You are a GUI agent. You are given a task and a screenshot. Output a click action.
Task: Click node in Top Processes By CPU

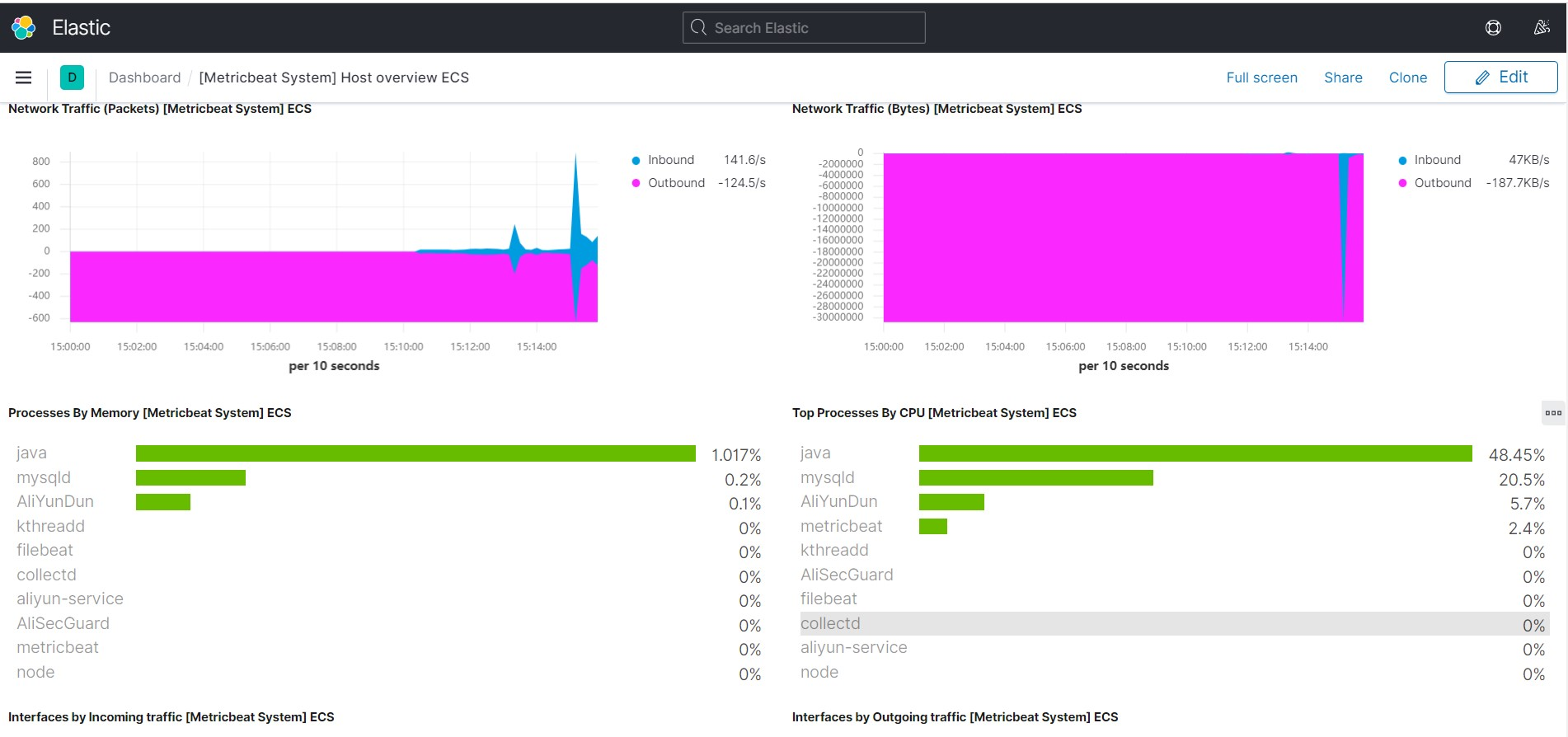coord(819,672)
